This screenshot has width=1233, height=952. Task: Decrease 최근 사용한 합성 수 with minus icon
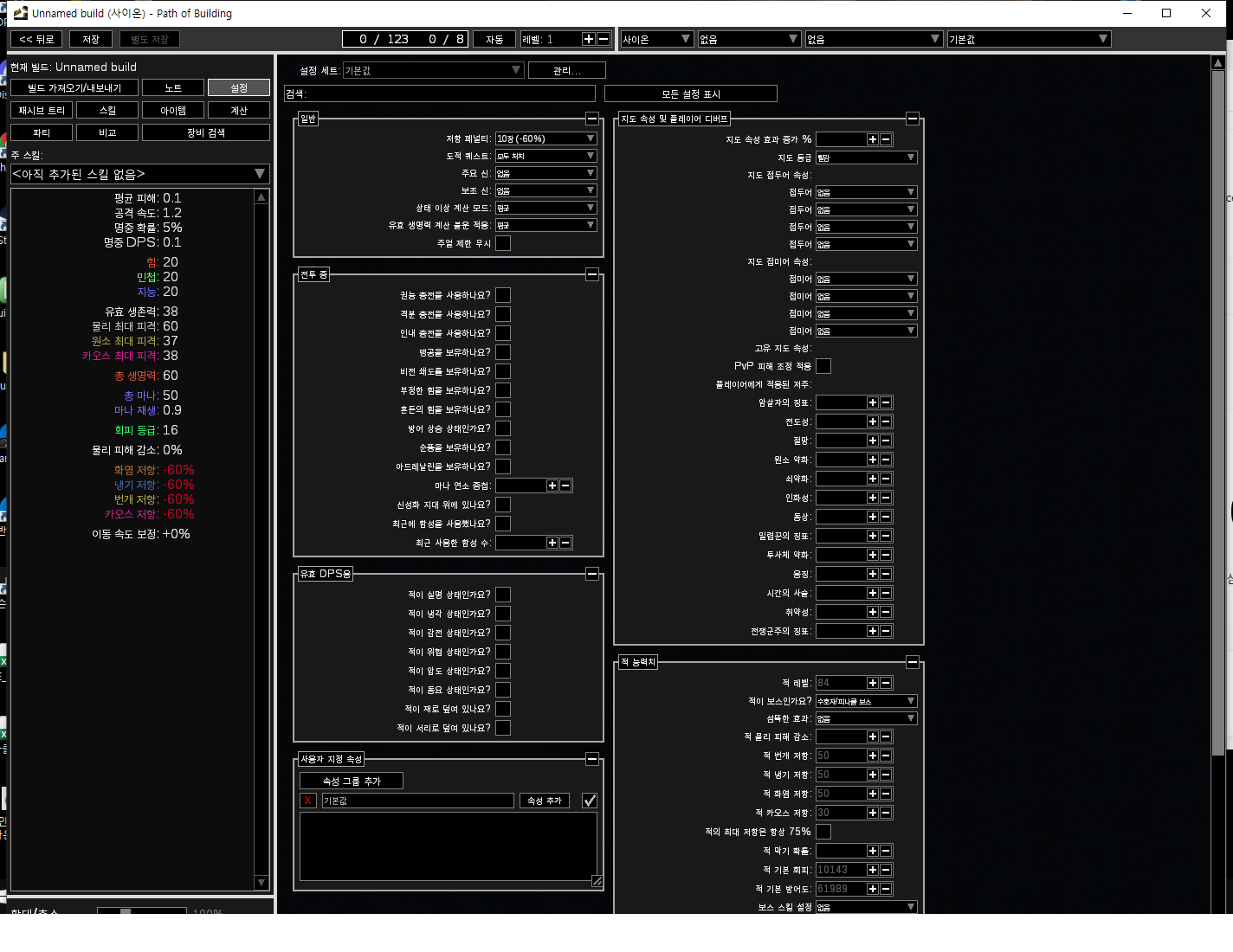coord(565,543)
